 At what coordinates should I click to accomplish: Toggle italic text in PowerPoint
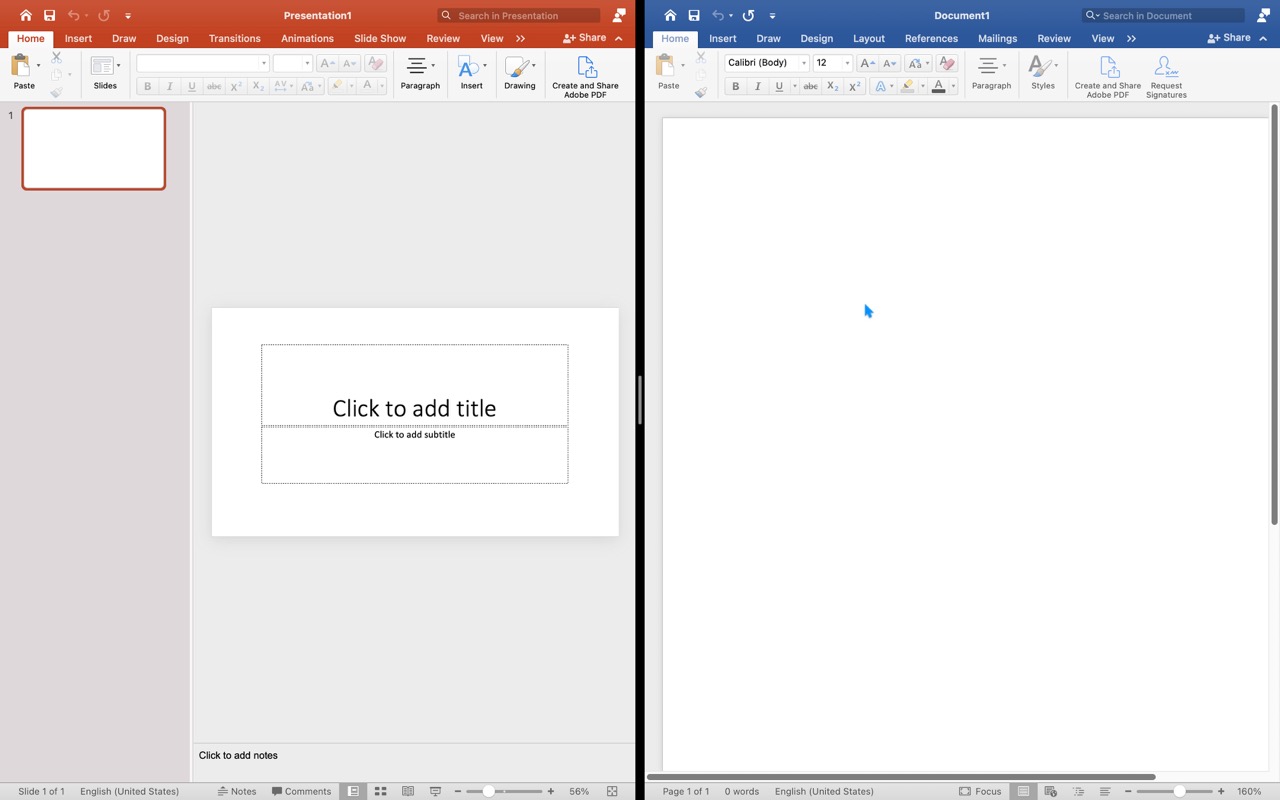click(168, 86)
